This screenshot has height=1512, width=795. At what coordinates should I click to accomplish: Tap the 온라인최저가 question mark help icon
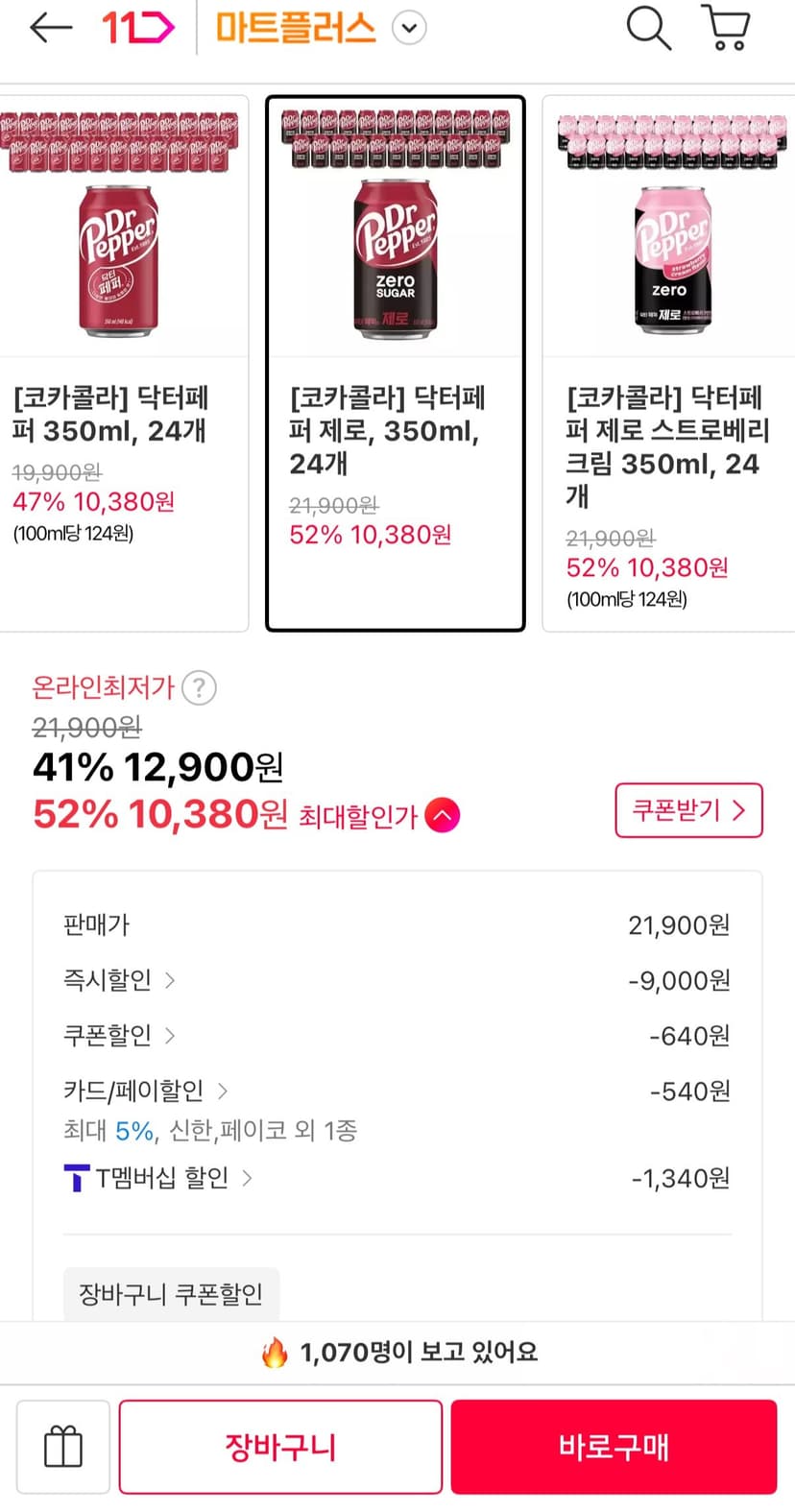(x=199, y=688)
